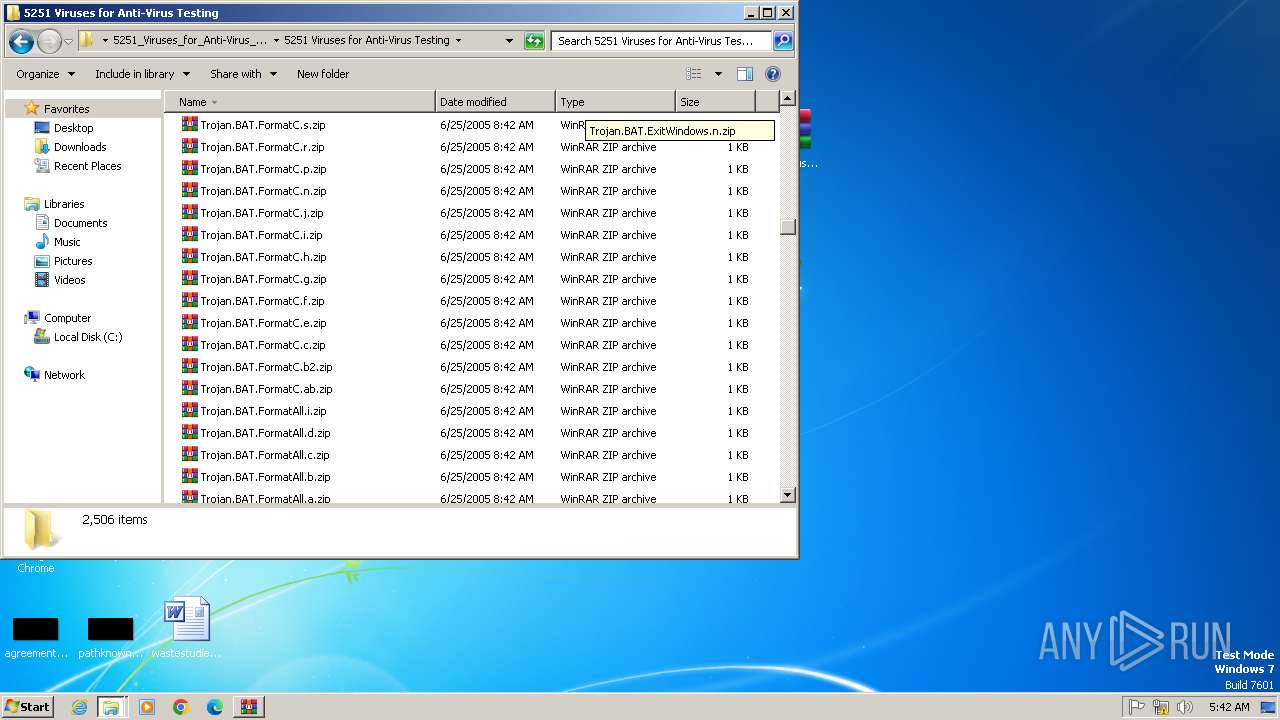Select file name Trojan.BAT.FormatAll.c.zip
The image size is (1280, 720).
pyautogui.click(x=265, y=455)
